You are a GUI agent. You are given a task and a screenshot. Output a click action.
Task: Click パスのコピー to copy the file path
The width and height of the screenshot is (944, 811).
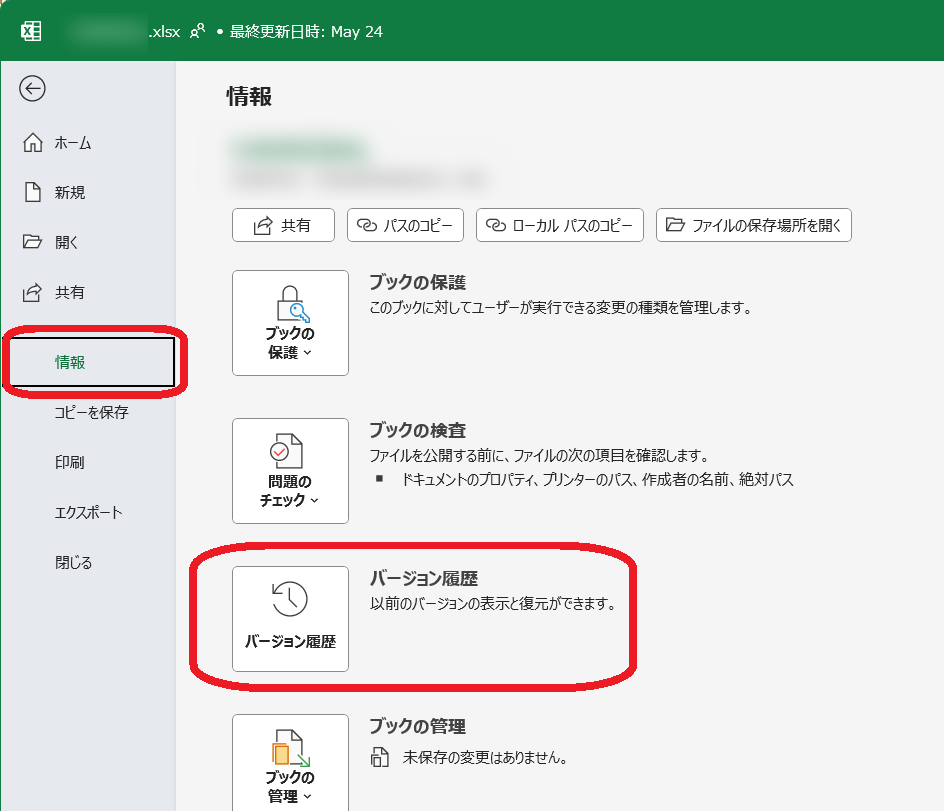pos(405,225)
